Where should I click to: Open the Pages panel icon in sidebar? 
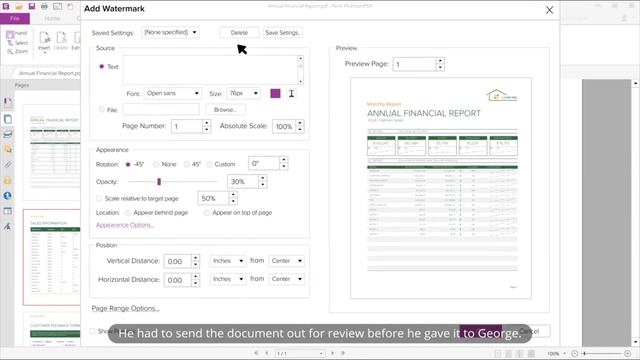pos(7,119)
